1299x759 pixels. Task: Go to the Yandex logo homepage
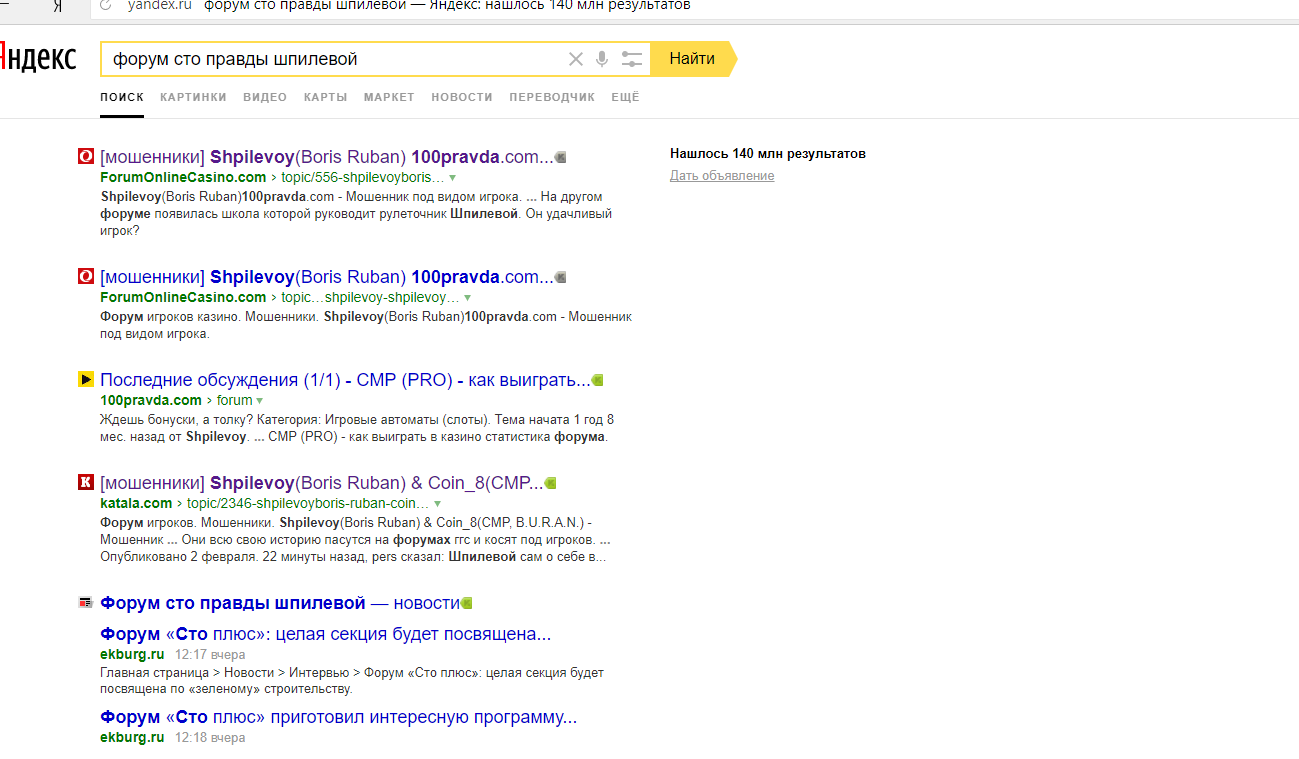[38, 58]
